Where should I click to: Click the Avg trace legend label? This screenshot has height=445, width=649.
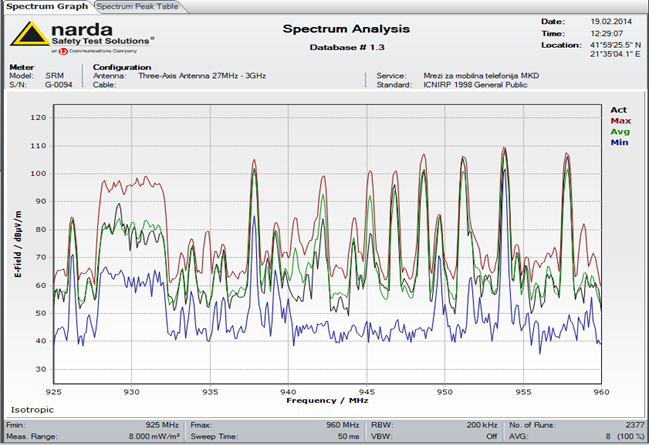[x=619, y=132]
